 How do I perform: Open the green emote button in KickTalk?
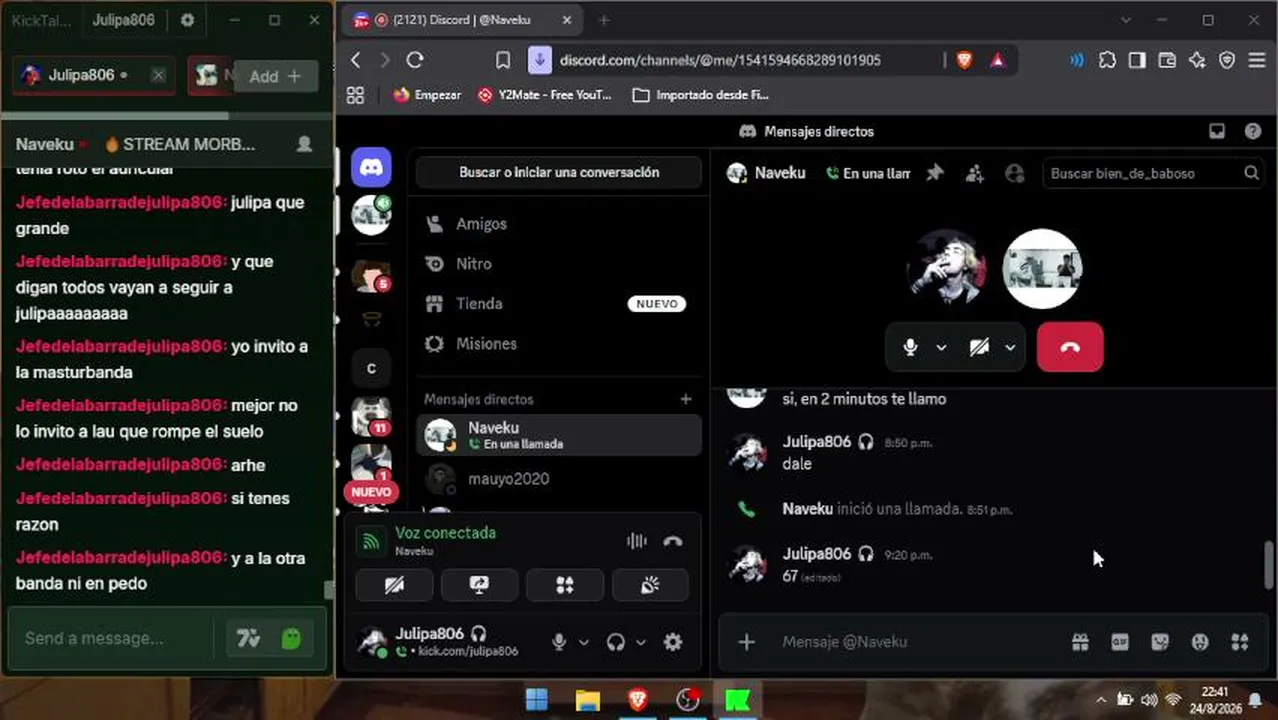291,638
